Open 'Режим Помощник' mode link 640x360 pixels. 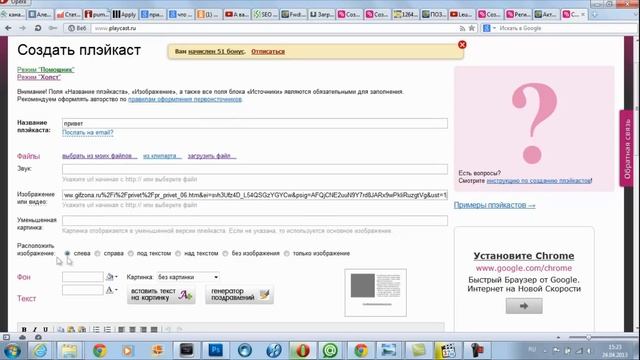(46, 70)
